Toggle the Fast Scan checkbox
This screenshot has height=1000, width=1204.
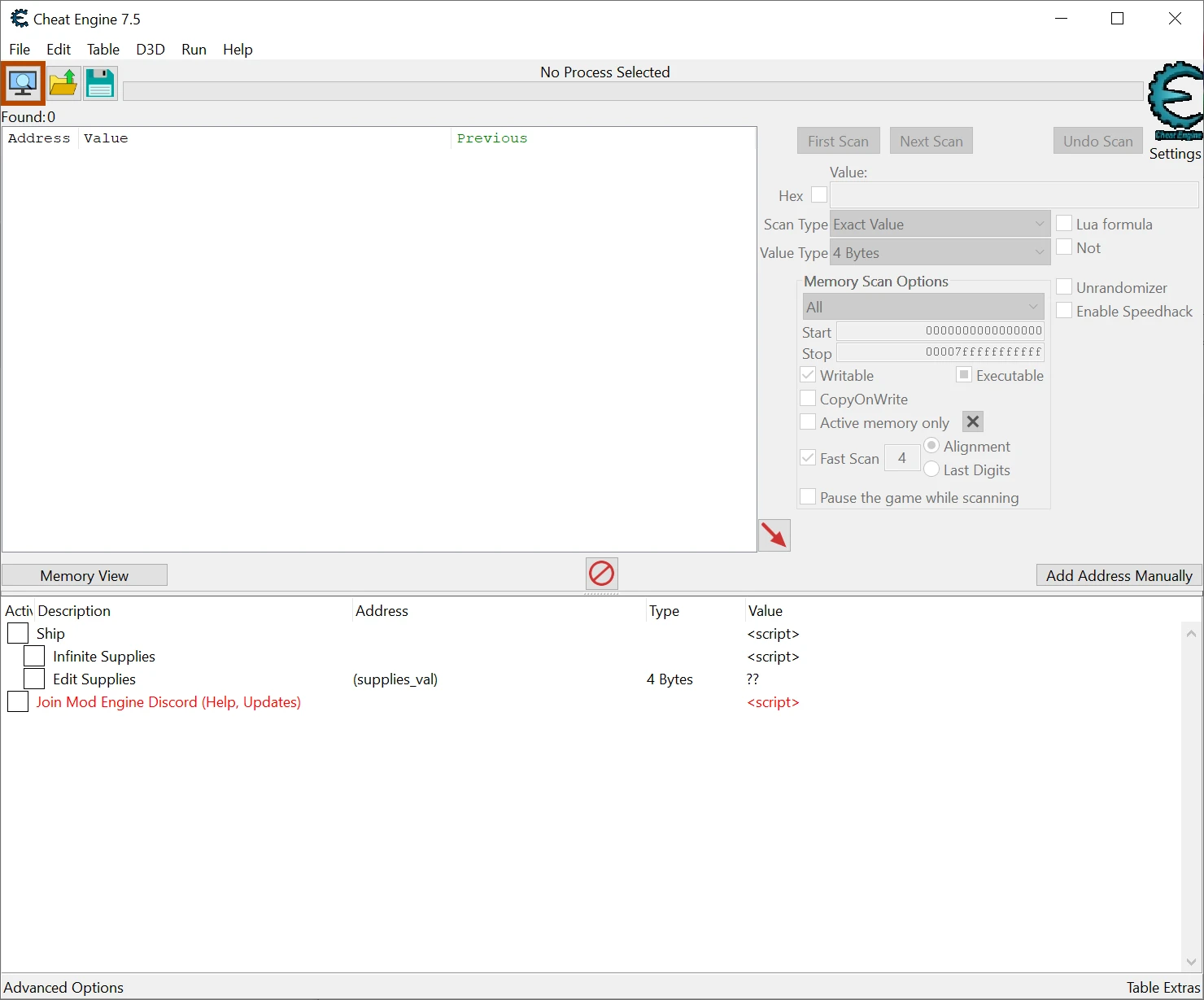click(808, 457)
